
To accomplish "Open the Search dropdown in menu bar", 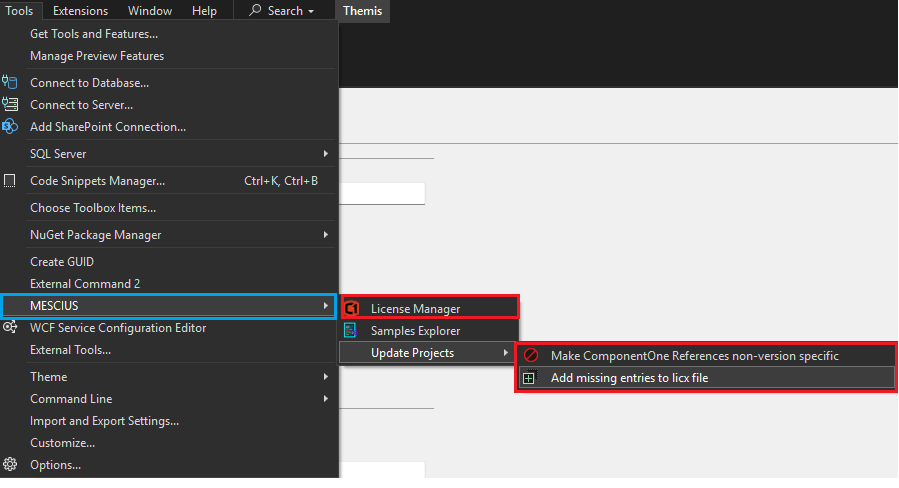I will click(281, 11).
